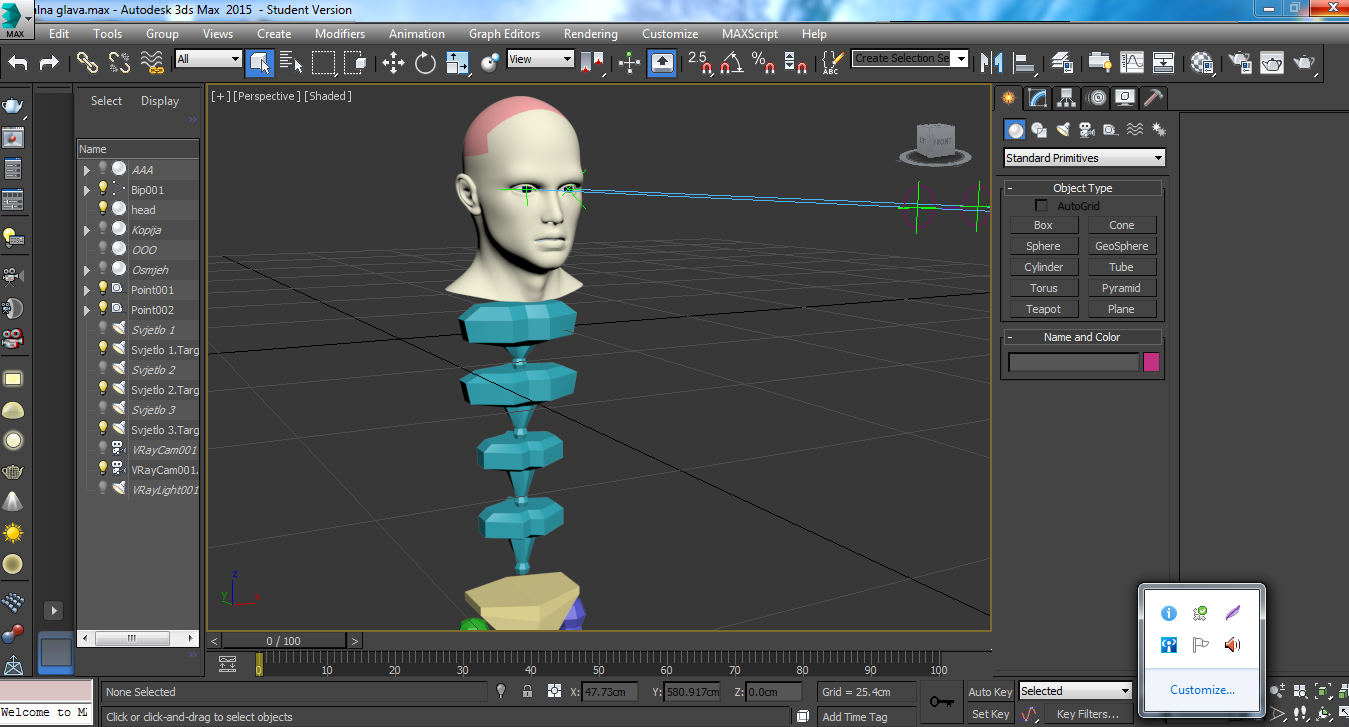The width and height of the screenshot is (1349, 727).
Task: Switch to Shapes creation category
Action: coord(1039,129)
